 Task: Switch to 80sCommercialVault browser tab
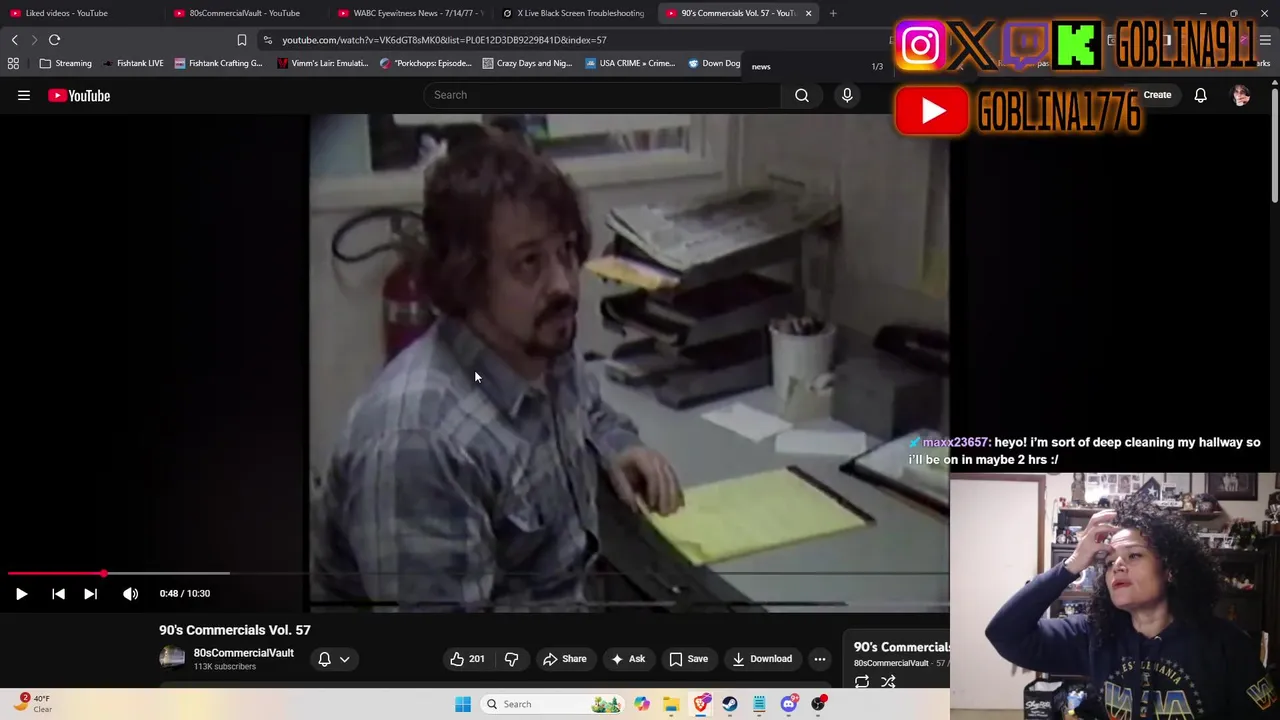click(245, 13)
